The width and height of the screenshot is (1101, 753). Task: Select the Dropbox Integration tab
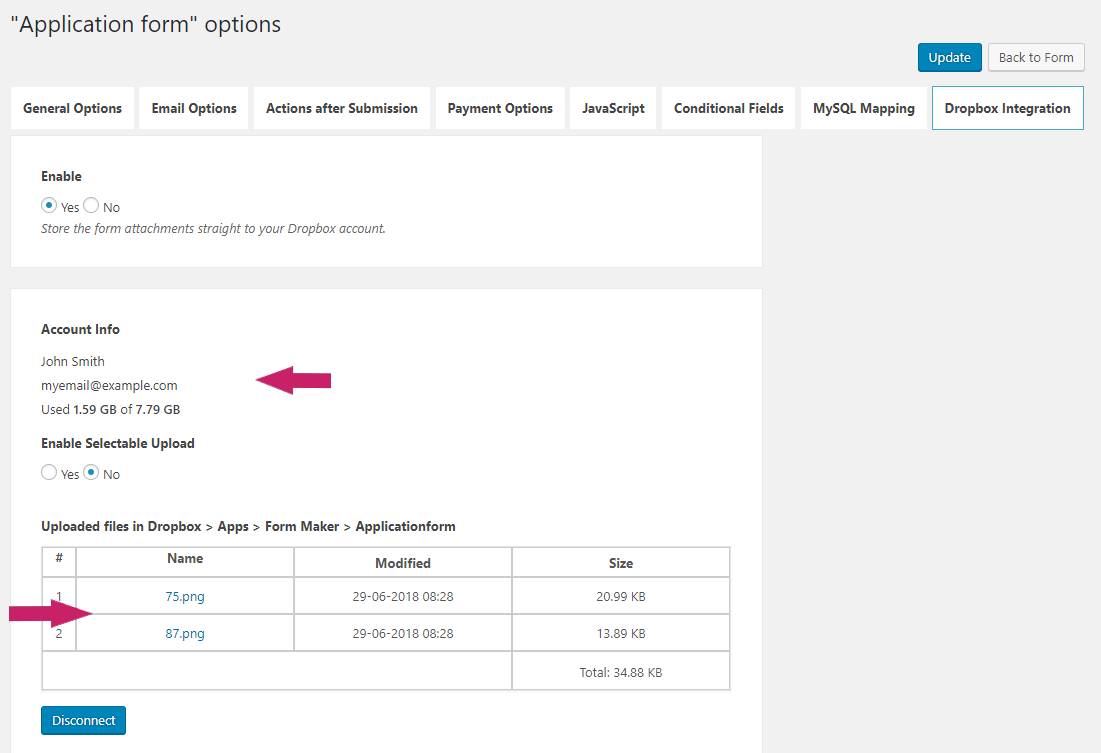tap(1008, 108)
